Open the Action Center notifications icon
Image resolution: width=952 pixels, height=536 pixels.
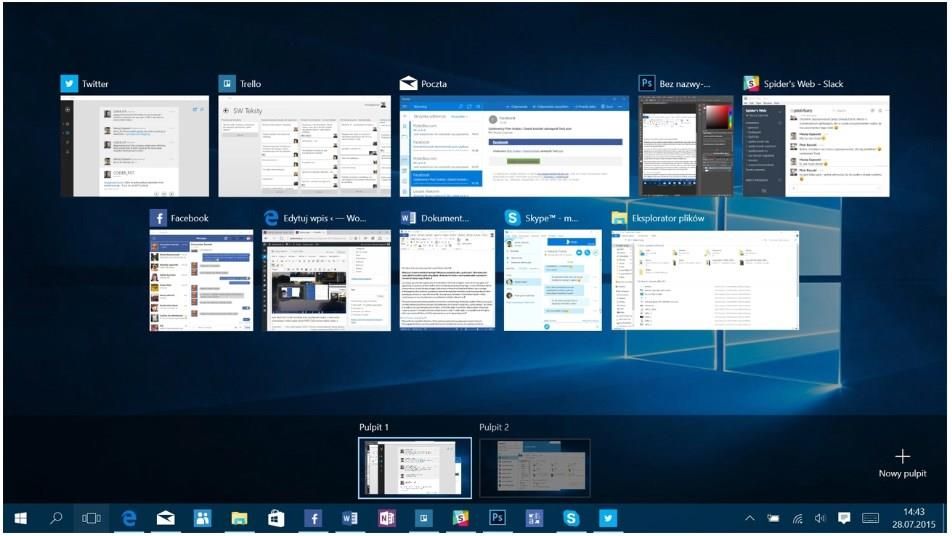(844, 518)
